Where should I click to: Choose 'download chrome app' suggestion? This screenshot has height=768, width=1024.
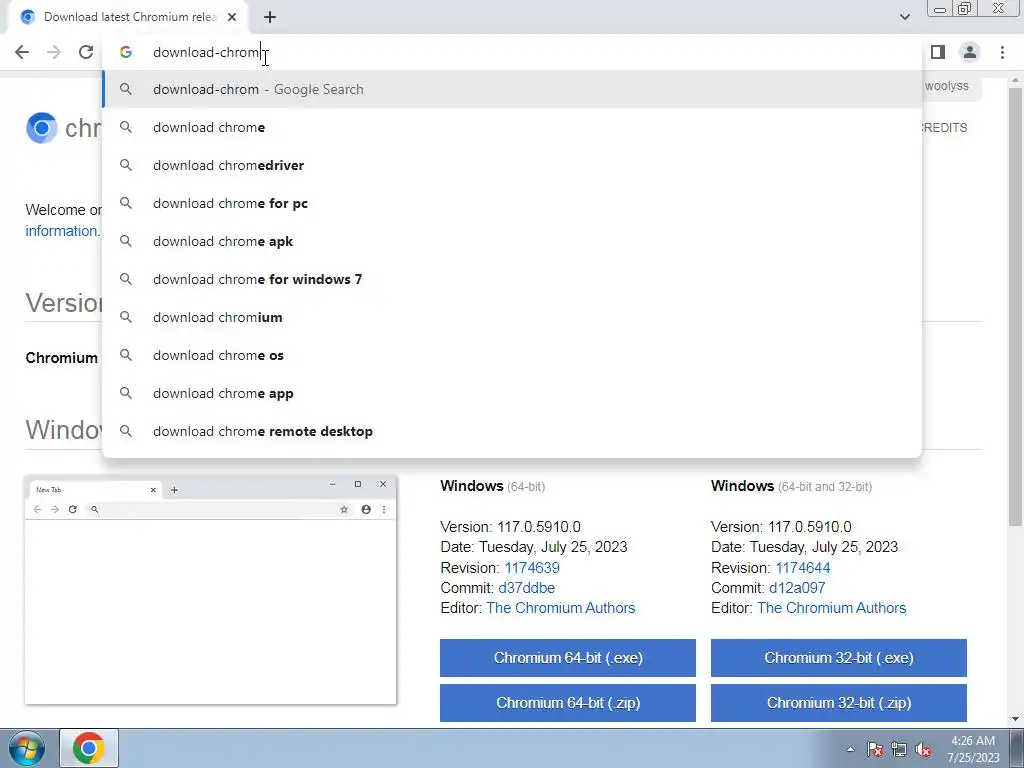click(512, 393)
